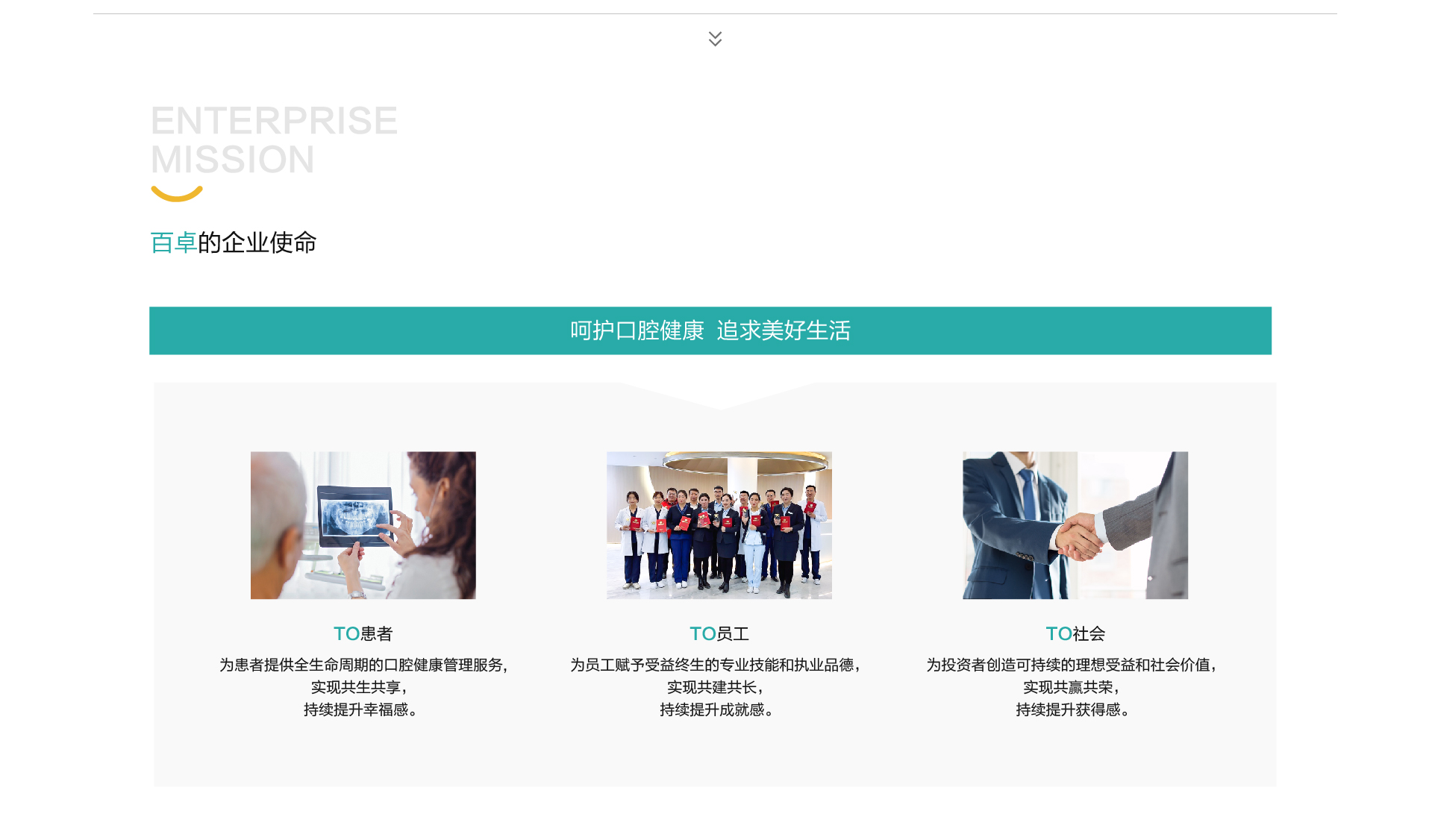Select text 为投资者创造可持续的理想受益和社会价值
This screenshot has height=840, width=1432.
(x=1068, y=665)
